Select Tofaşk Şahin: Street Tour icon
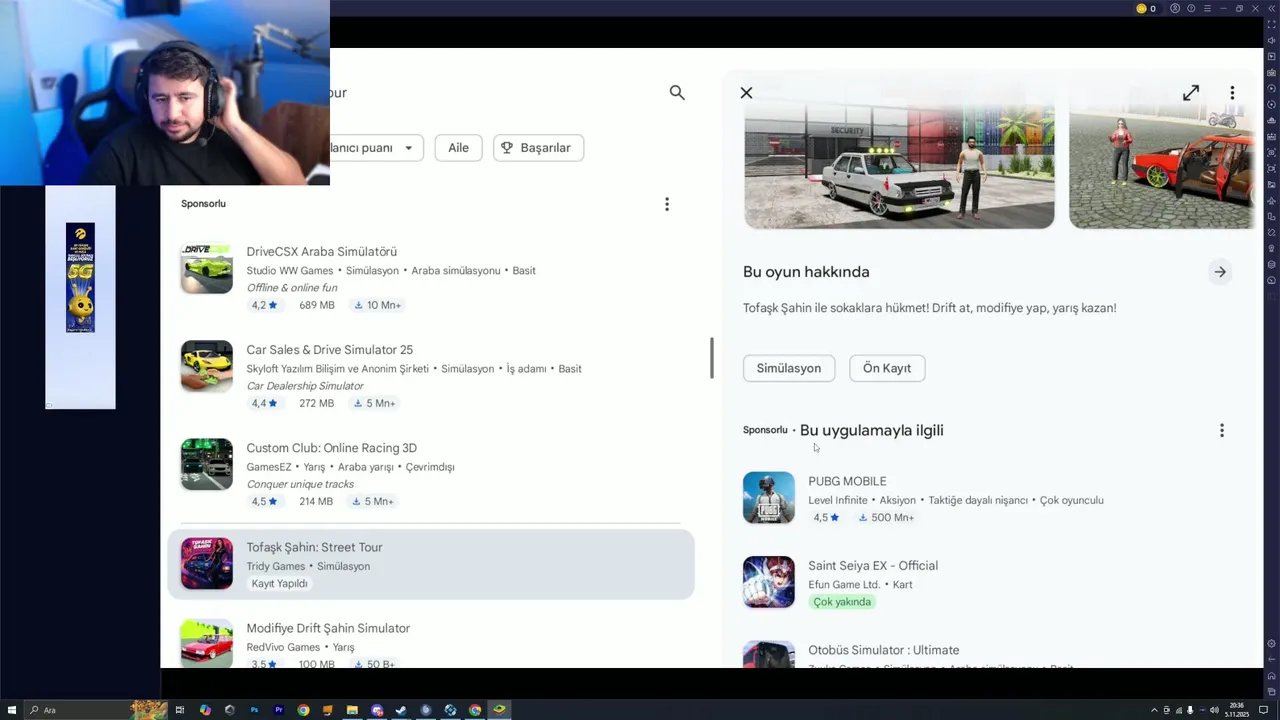This screenshot has height=720, width=1280. [x=207, y=563]
